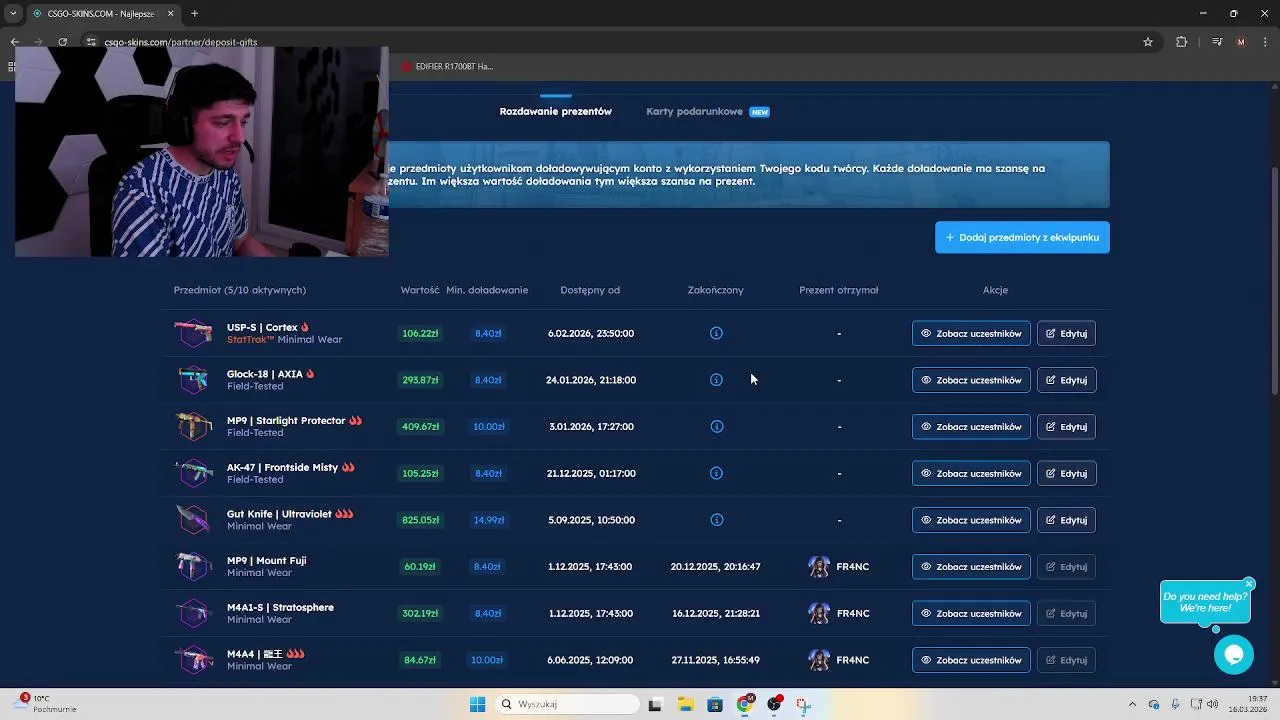Image resolution: width=1280 pixels, height=720 pixels.
Task: Reload the page
Action: tap(62, 42)
